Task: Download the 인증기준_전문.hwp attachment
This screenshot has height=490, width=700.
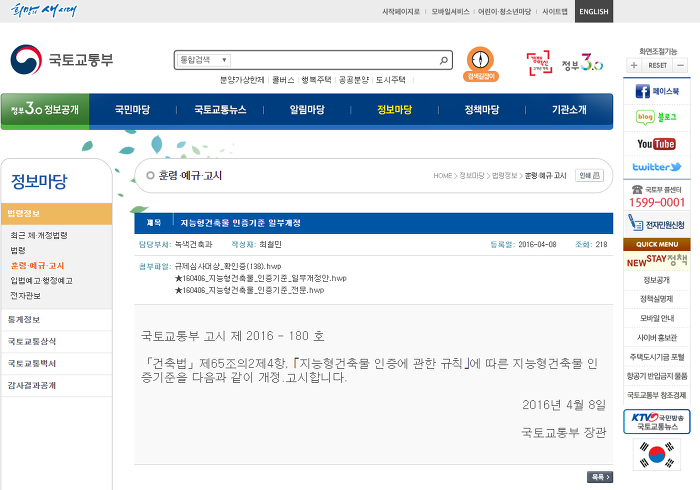Action: pyautogui.click(x=250, y=291)
